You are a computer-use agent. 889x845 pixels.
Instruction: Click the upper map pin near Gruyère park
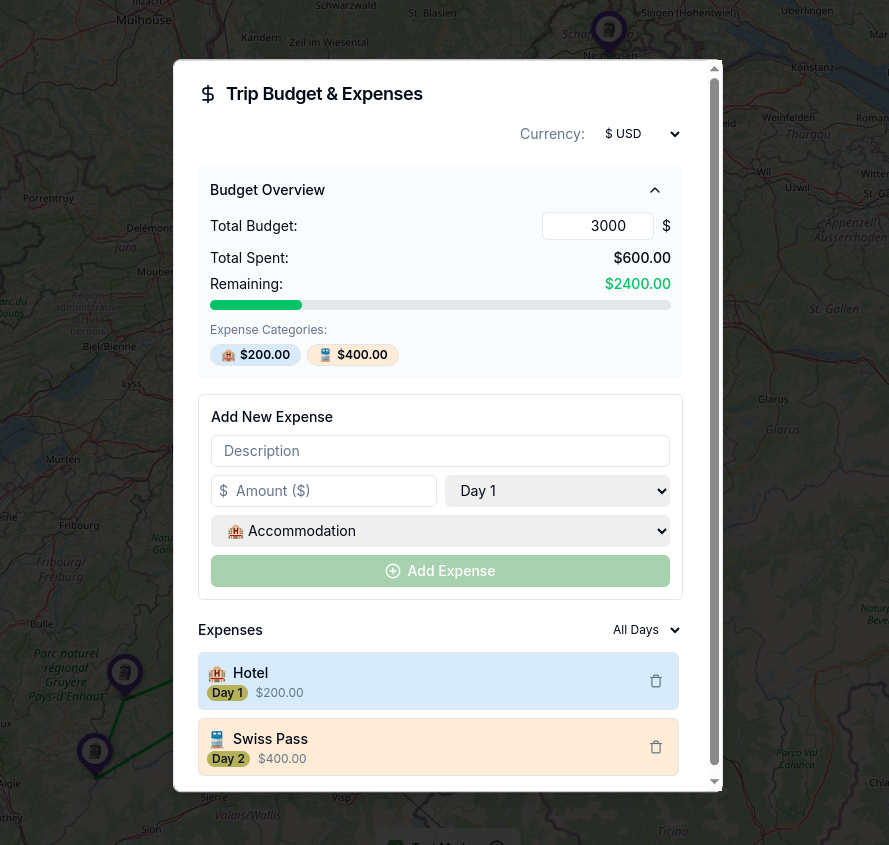click(x=125, y=675)
